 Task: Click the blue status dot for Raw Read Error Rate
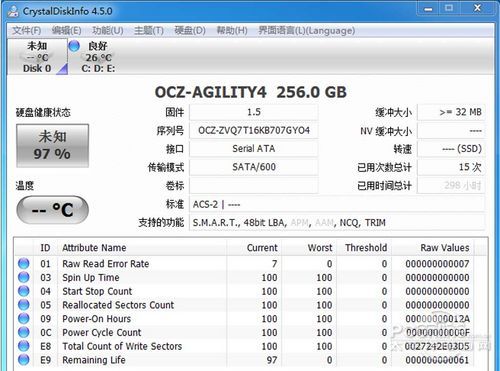tap(24, 264)
